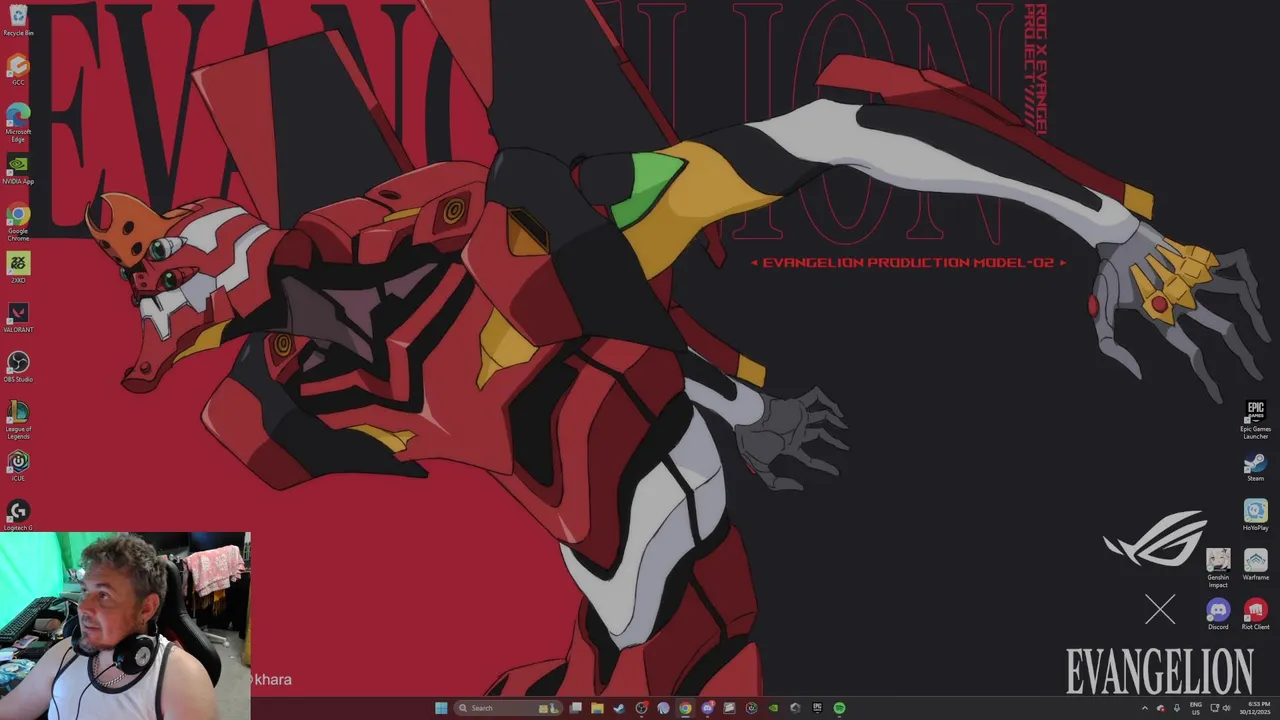Open Spotify from the taskbar
Viewport: 1280px width, 720px height.
pos(839,708)
